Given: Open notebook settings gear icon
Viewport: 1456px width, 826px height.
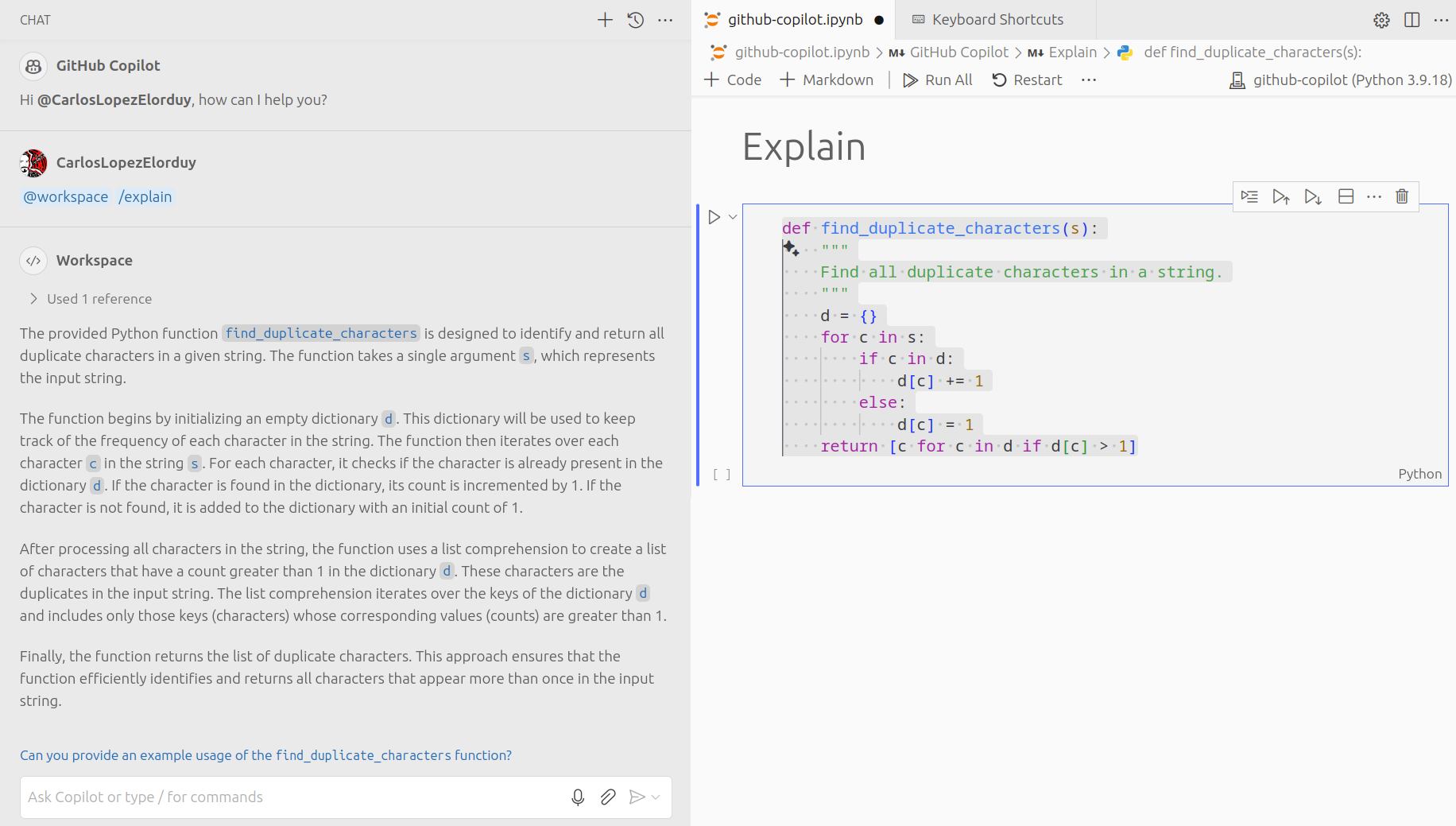Looking at the screenshot, I should click(x=1382, y=20).
